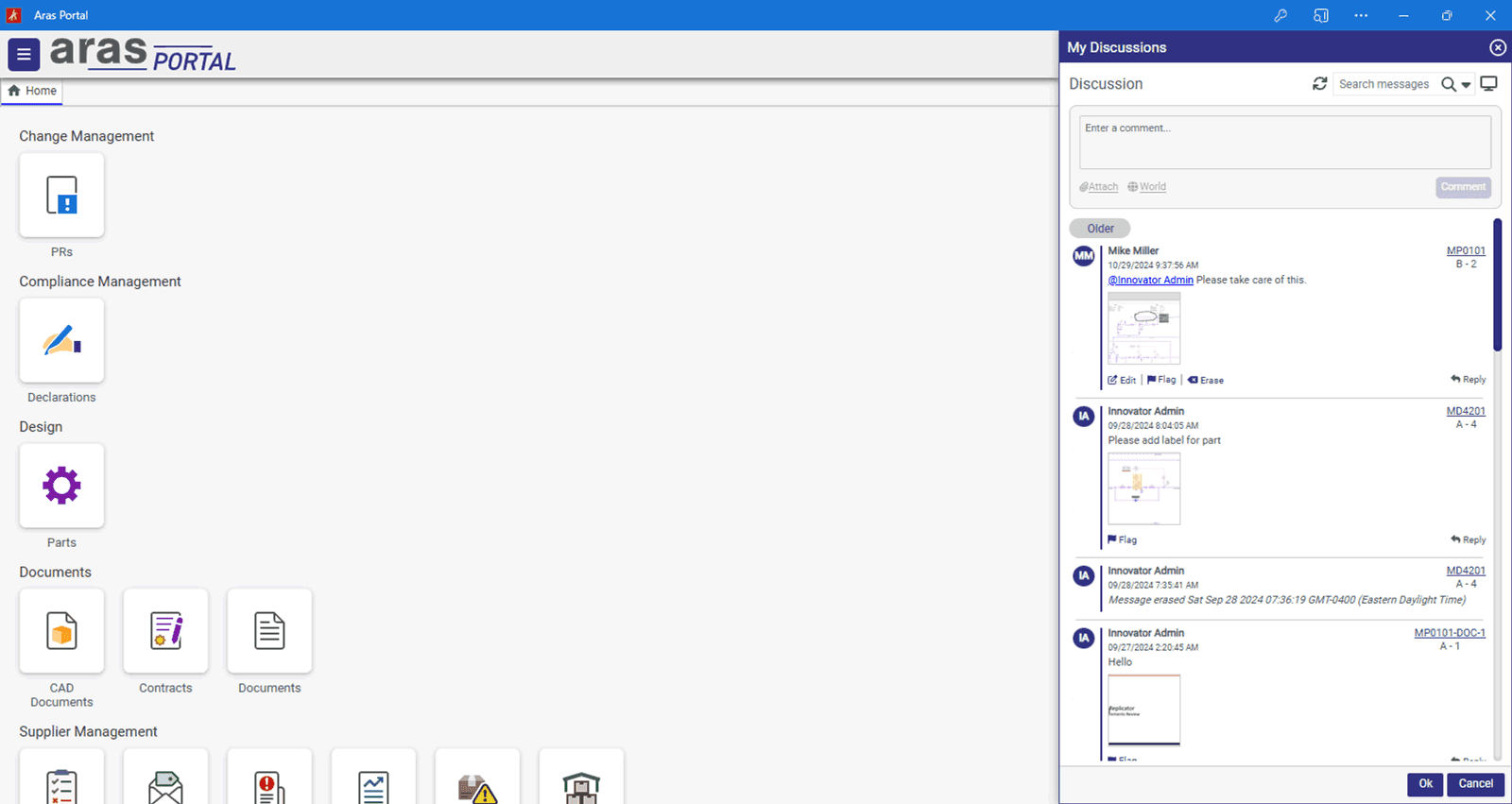
Task: Flag Mike Miller's message
Action: (1161, 380)
